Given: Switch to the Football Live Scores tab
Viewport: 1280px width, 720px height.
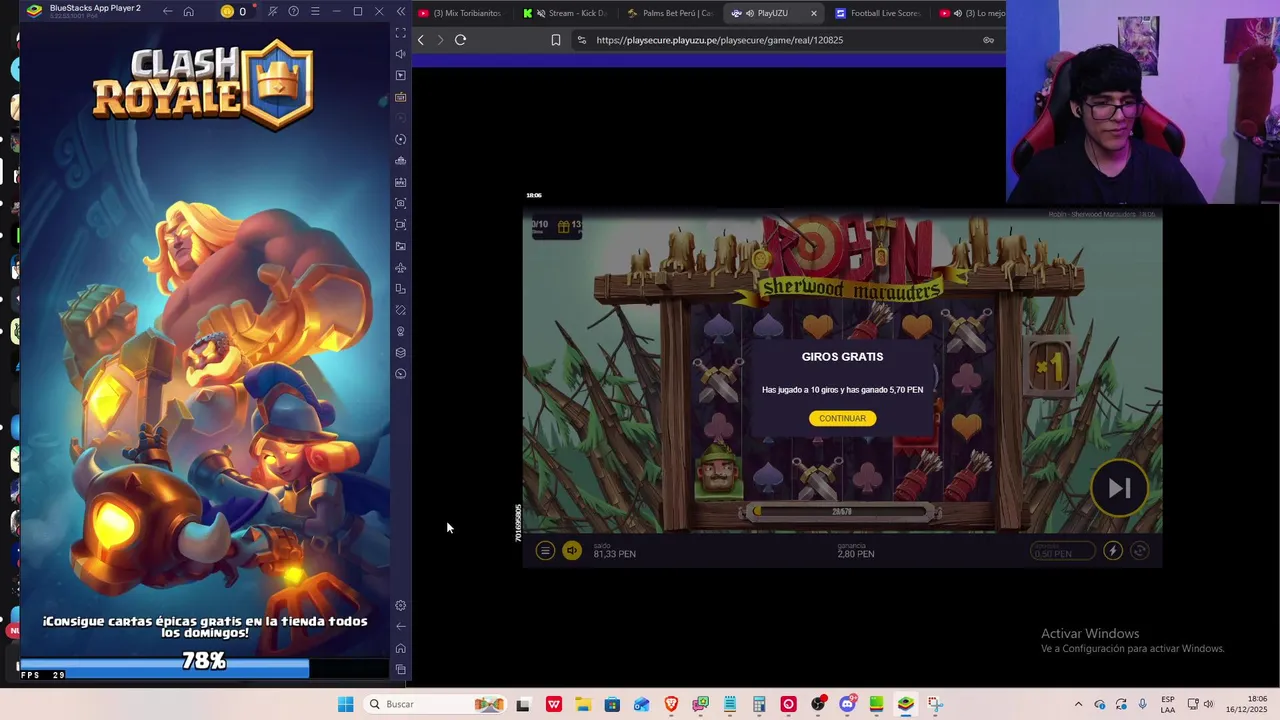Looking at the screenshot, I should tap(877, 13).
